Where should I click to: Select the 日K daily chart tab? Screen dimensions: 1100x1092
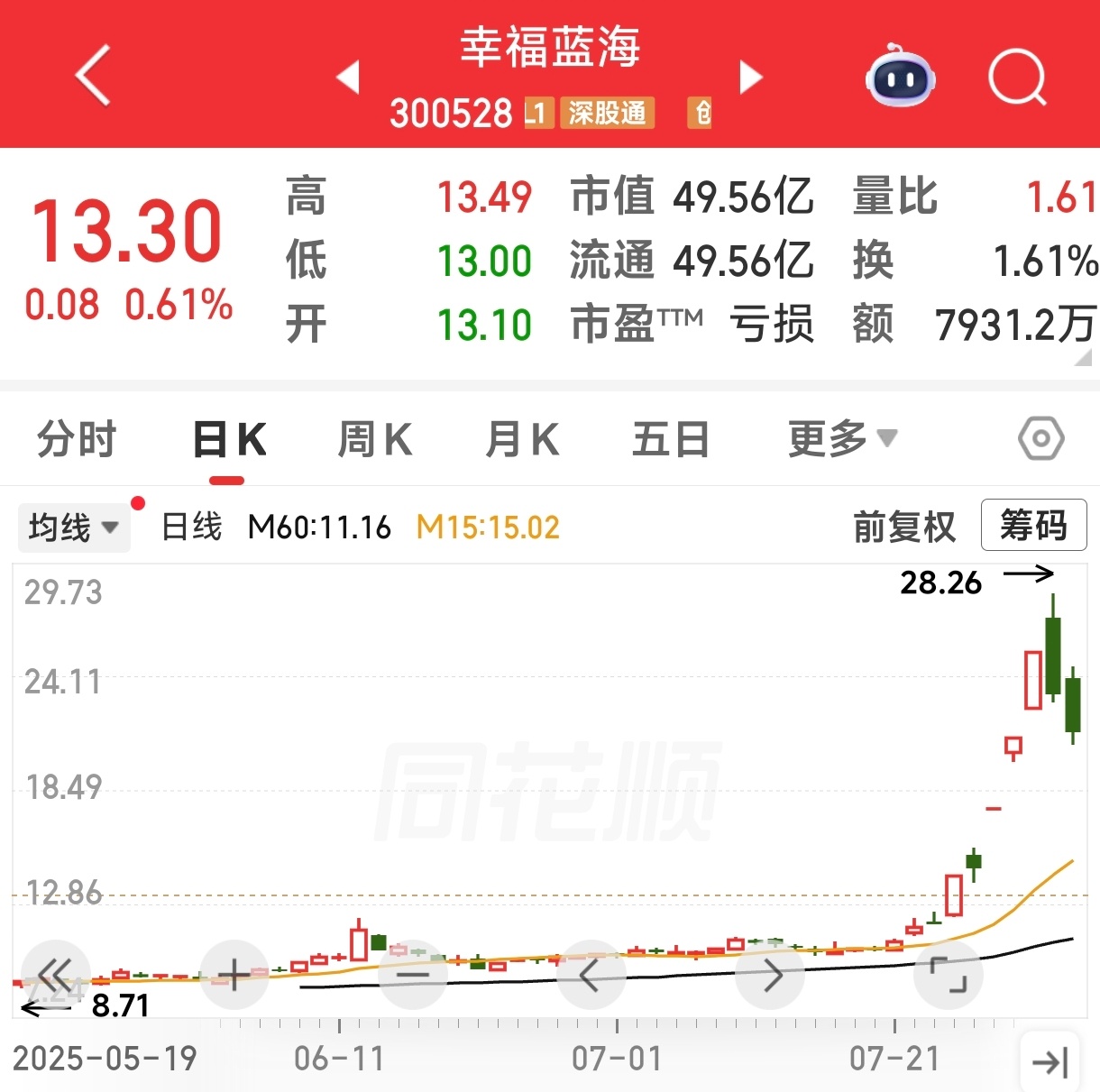pyautogui.click(x=230, y=441)
